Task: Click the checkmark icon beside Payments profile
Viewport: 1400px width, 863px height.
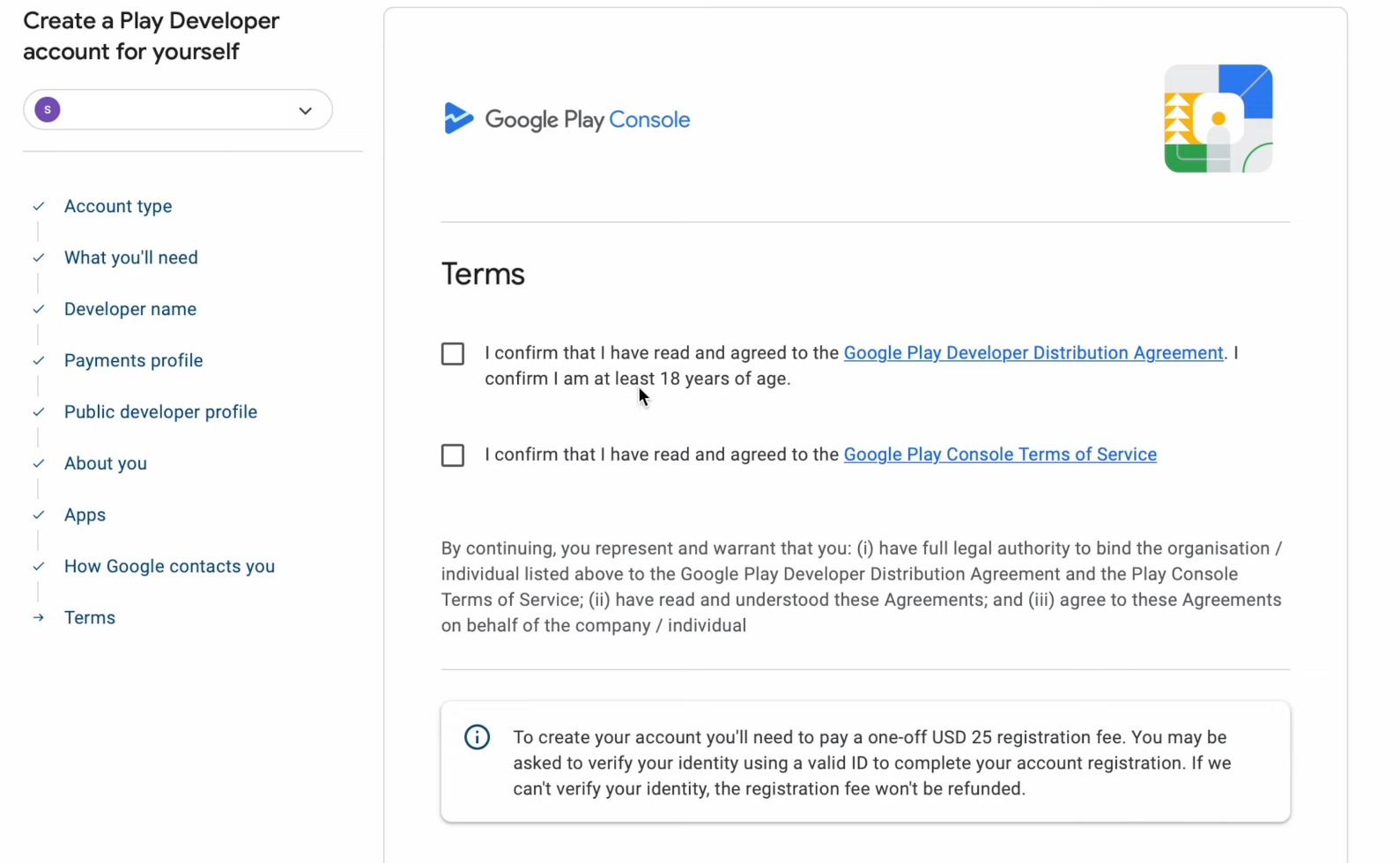Action: (39, 360)
